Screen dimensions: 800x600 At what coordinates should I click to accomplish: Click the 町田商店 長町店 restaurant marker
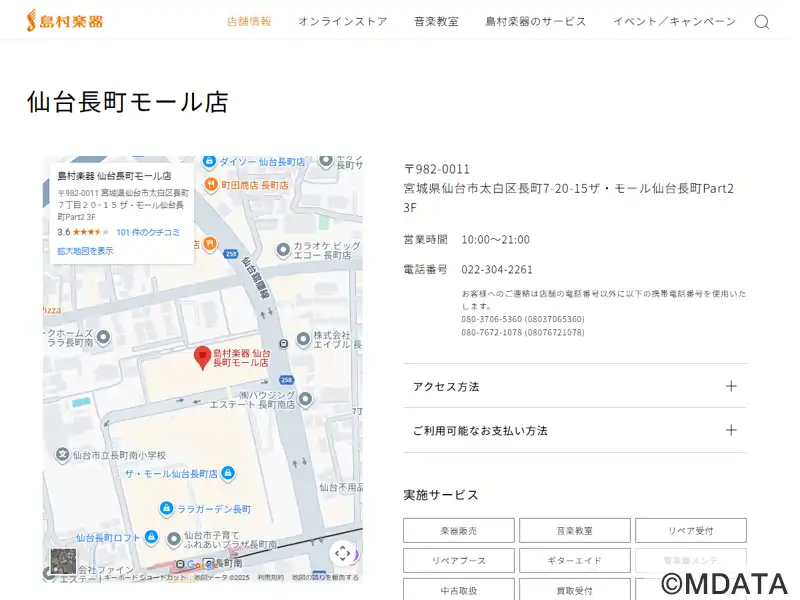(x=211, y=184)
